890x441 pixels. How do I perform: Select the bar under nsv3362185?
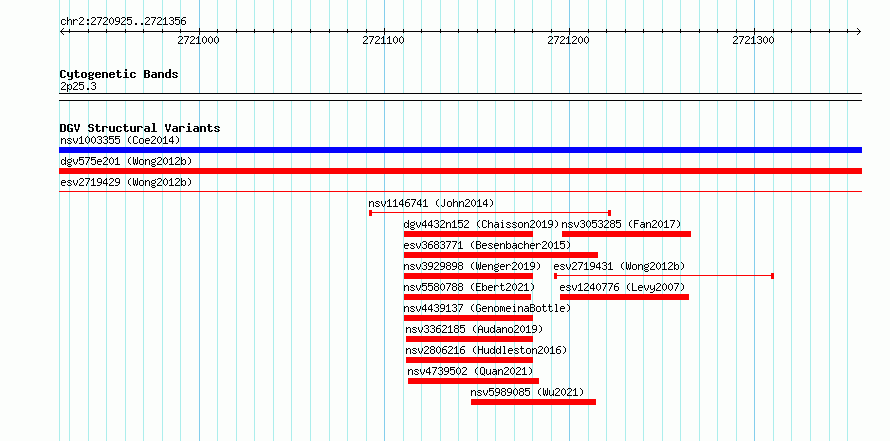point(469,339)
